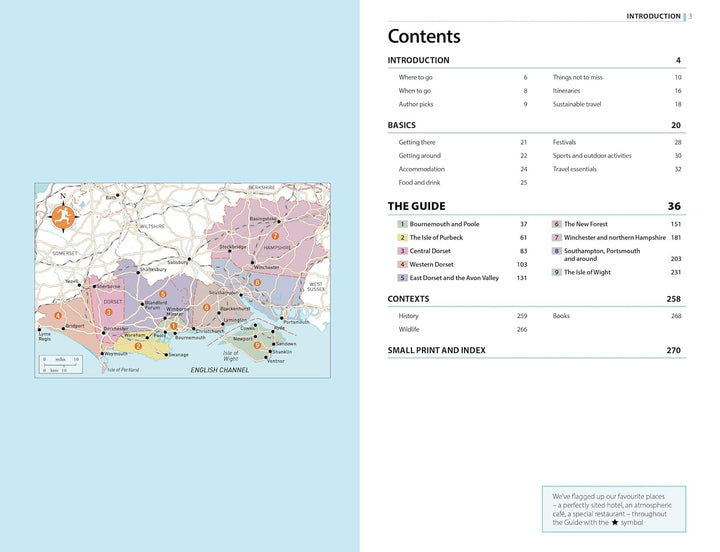Open 'Sustainable travel' entry
Viewport: 720px width, 552px height.
[x=577, y=104]
